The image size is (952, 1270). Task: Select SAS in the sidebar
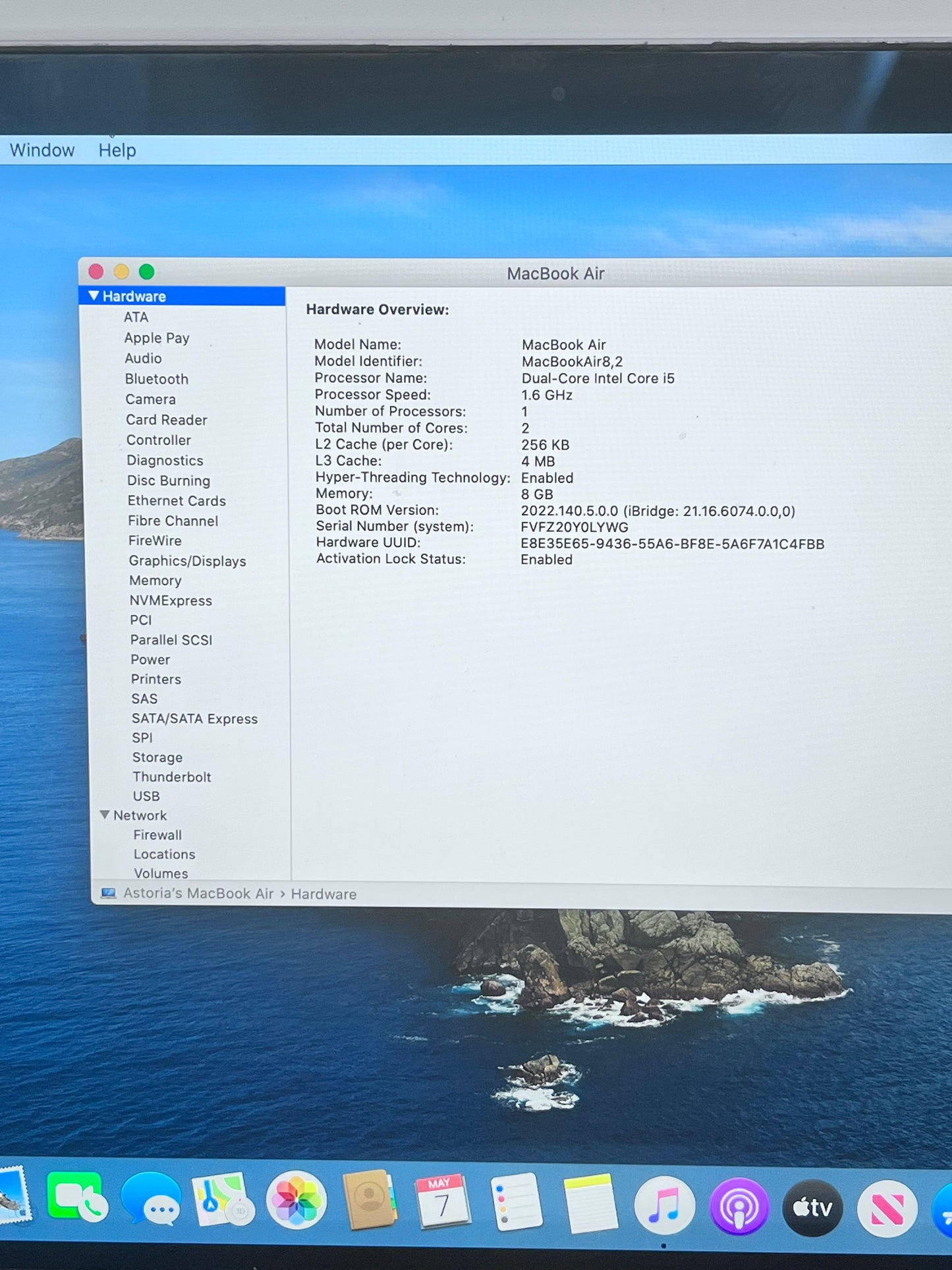pyautogui.click(x=144, y=699)
